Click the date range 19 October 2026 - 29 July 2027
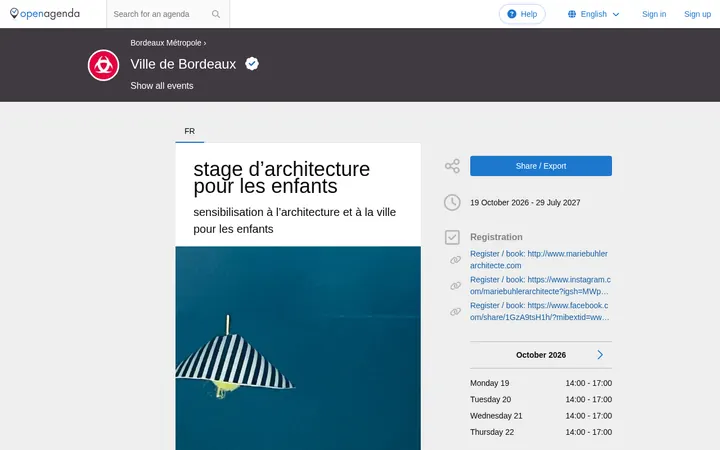720x450 pixels. point(525,202)
